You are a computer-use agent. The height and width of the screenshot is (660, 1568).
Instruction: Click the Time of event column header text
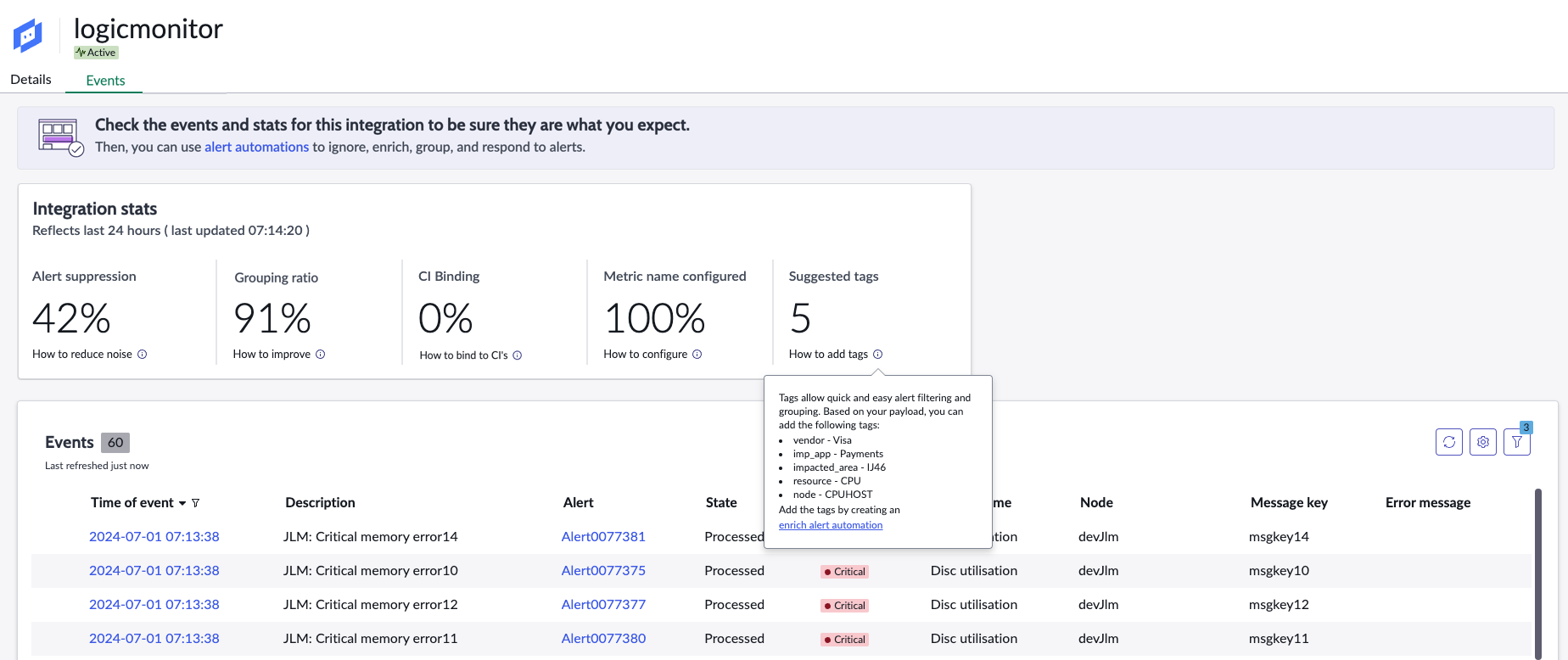(132, 503)
